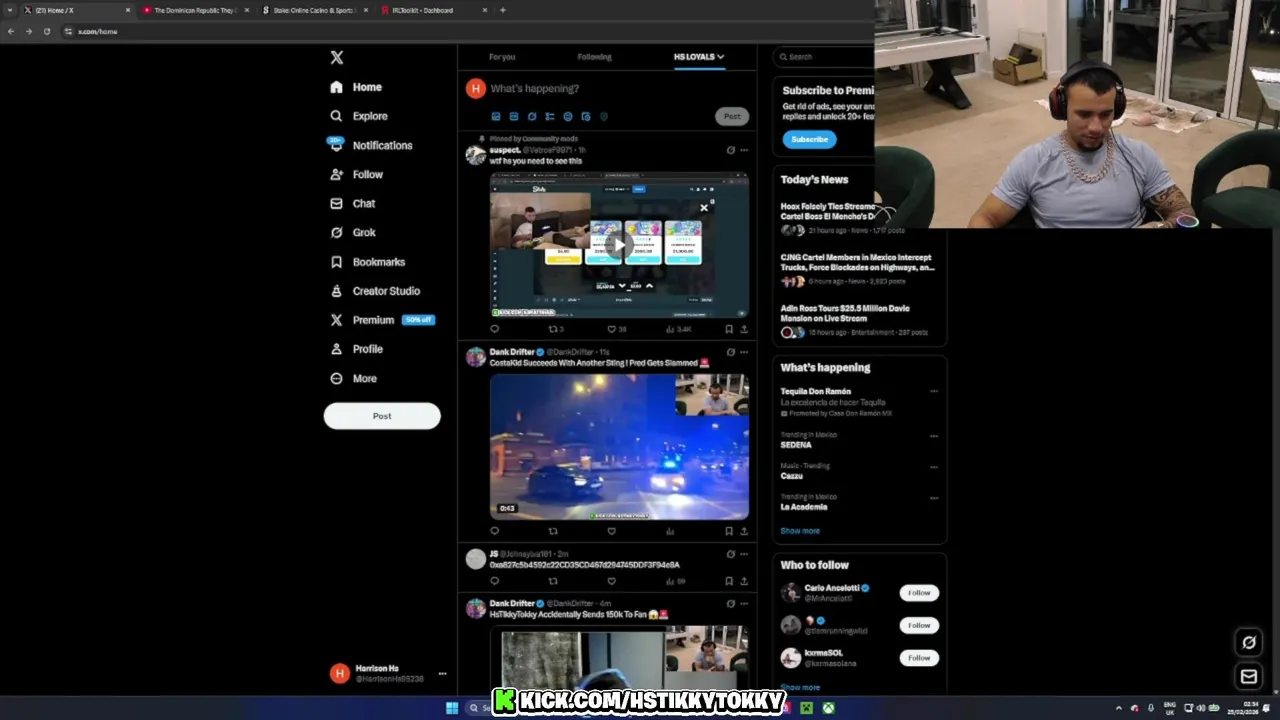The image size is (1280, 720).
Task: Switch to the IRLToolkit Dashboard browser tab
Action: [x=433, y=10]
